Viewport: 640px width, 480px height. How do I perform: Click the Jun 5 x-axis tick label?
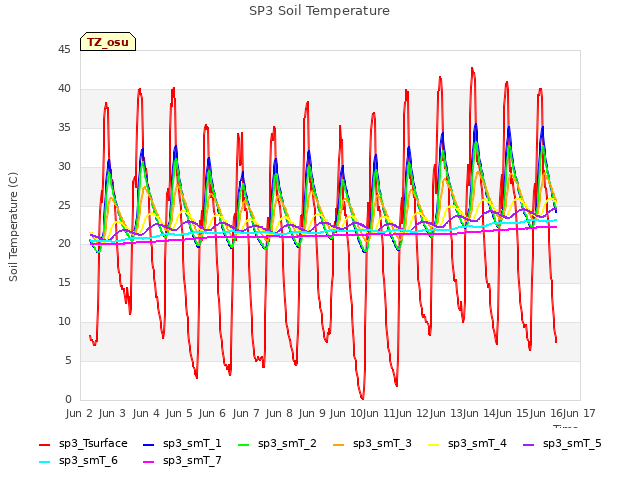[x=179, y=413]
